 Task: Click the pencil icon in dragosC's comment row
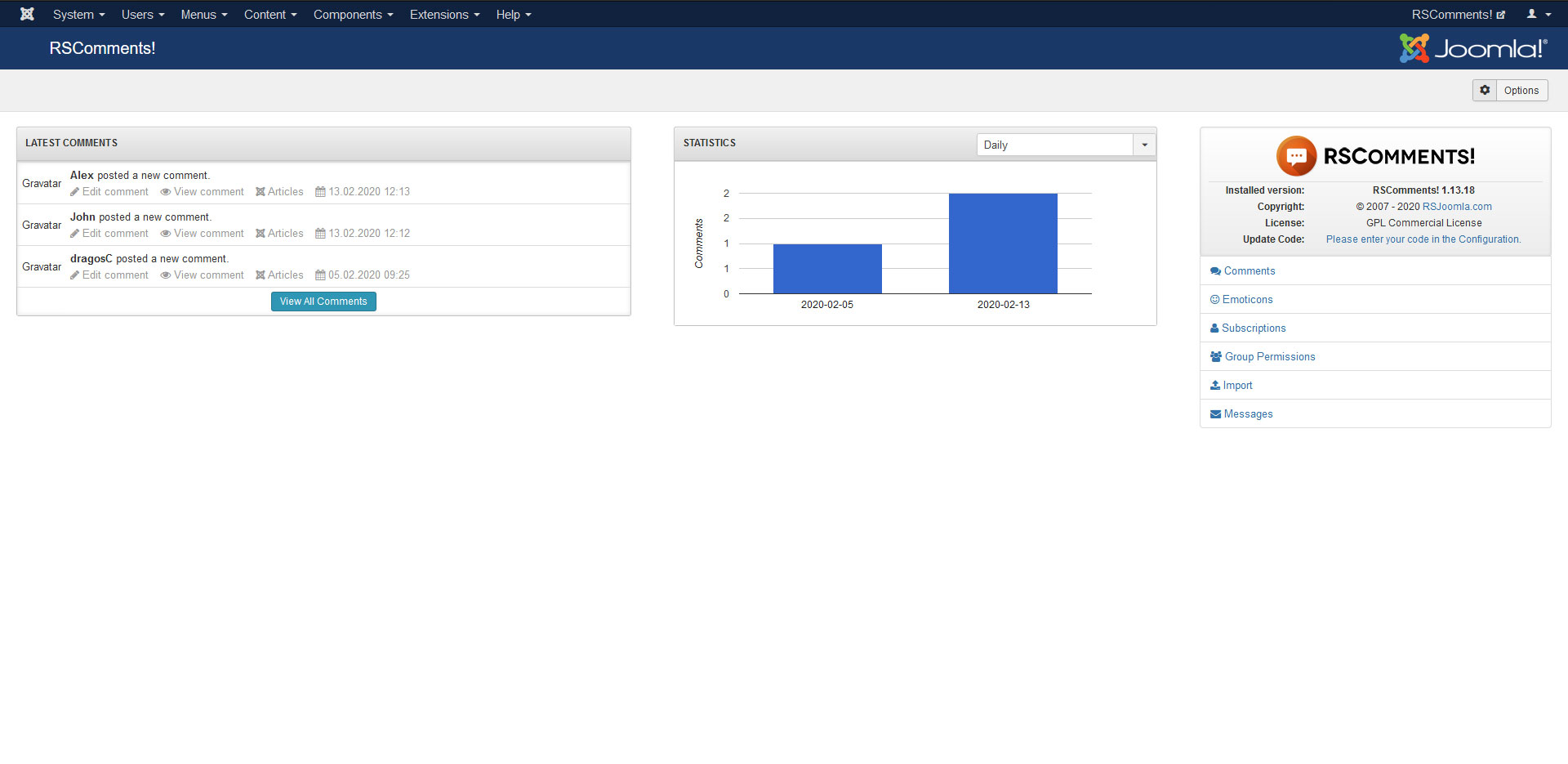(75, 275)
